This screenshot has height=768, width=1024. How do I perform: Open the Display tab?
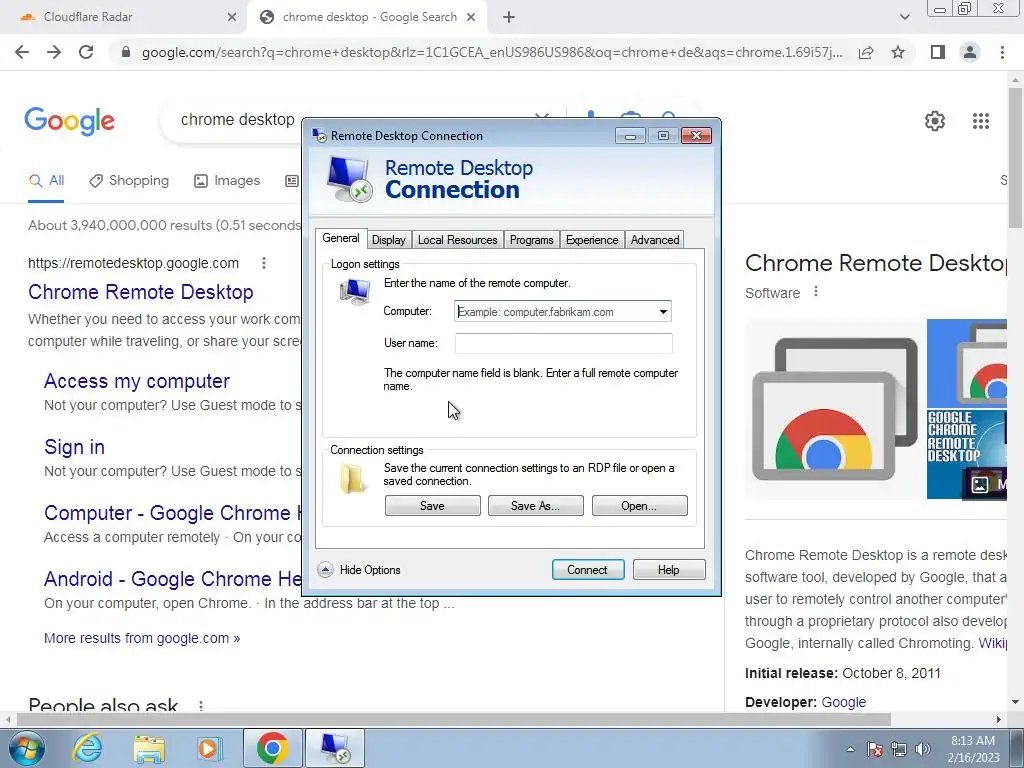389,240
